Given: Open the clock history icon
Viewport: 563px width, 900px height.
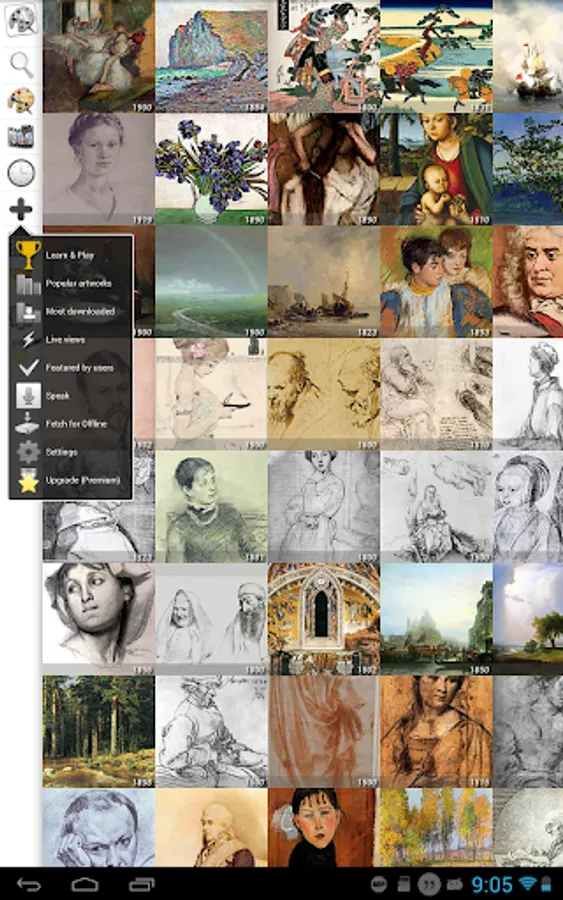Looking at the screenshot, I should pos(21,173).
